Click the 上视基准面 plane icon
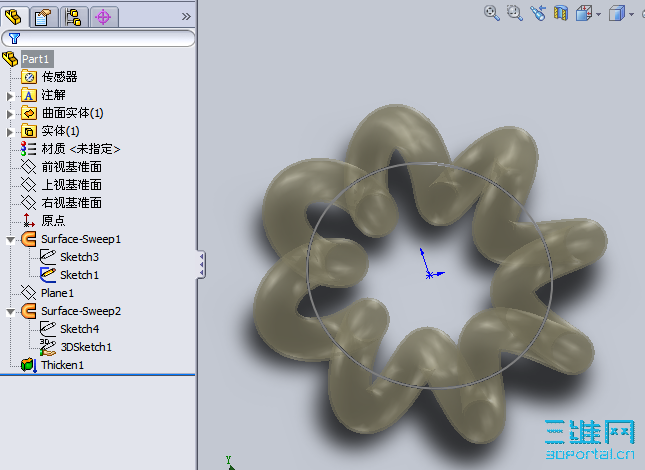The width and height of the screenshot is (645, 470). 28,185
